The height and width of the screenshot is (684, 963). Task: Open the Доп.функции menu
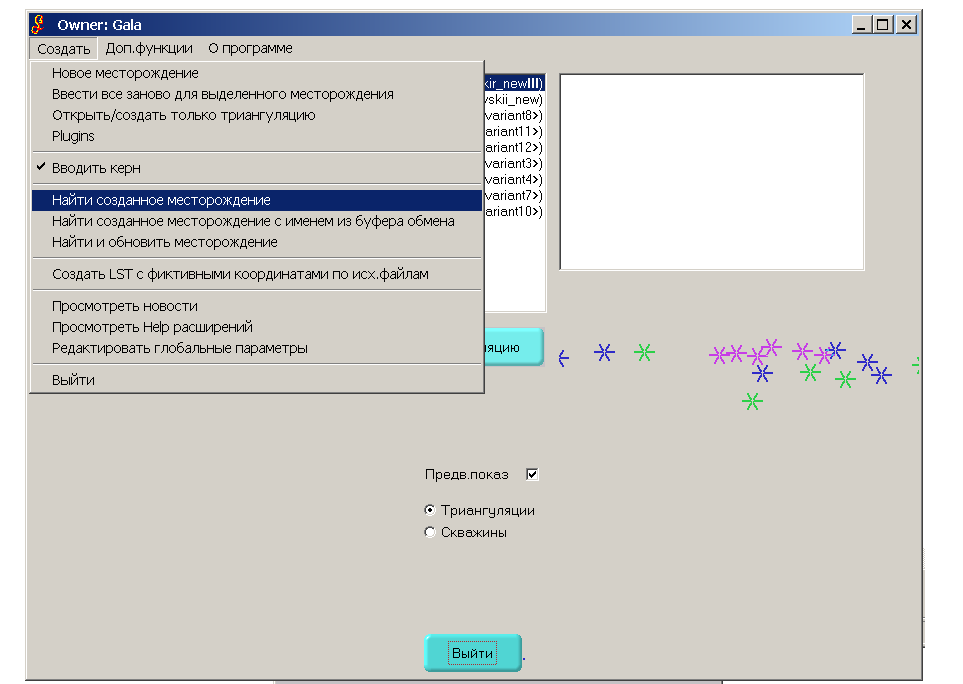coord(149,48)
